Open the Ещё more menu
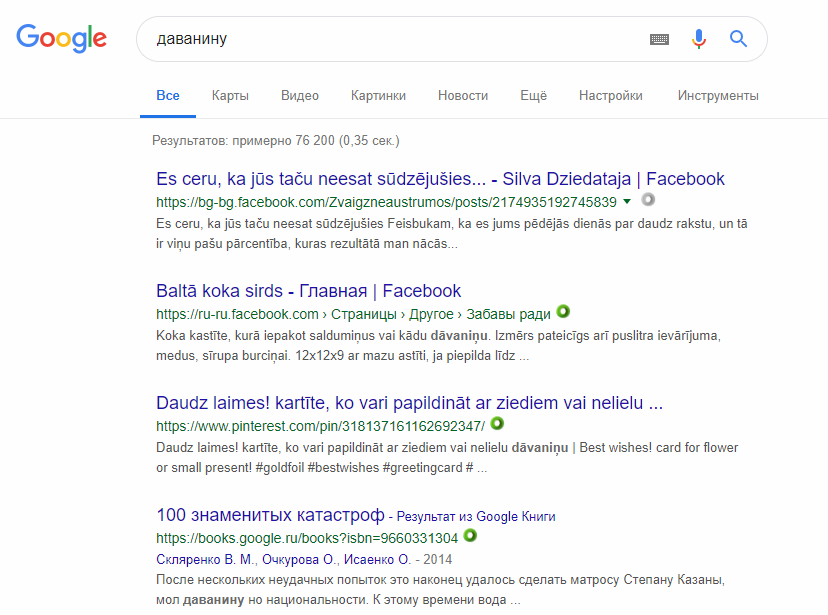 click(x=533, y=96)
